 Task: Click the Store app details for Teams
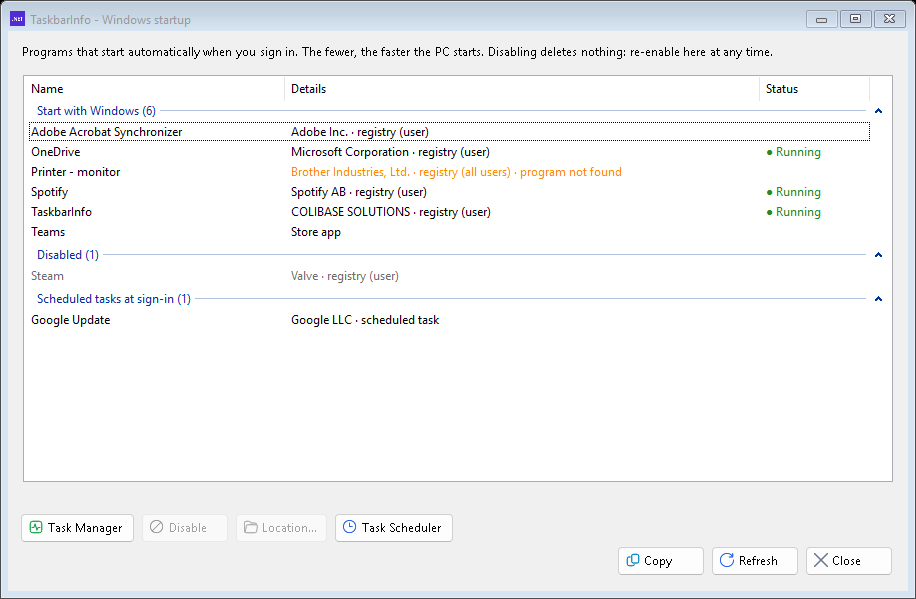pos(315,232)
